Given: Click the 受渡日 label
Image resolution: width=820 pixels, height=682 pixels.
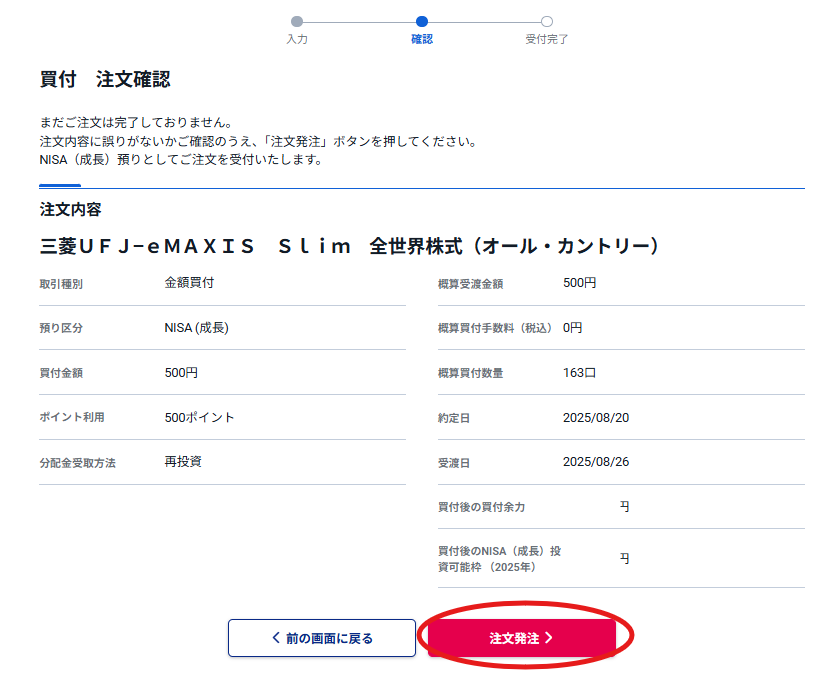Looking at the screenshot, I should (x=454, y=463).
